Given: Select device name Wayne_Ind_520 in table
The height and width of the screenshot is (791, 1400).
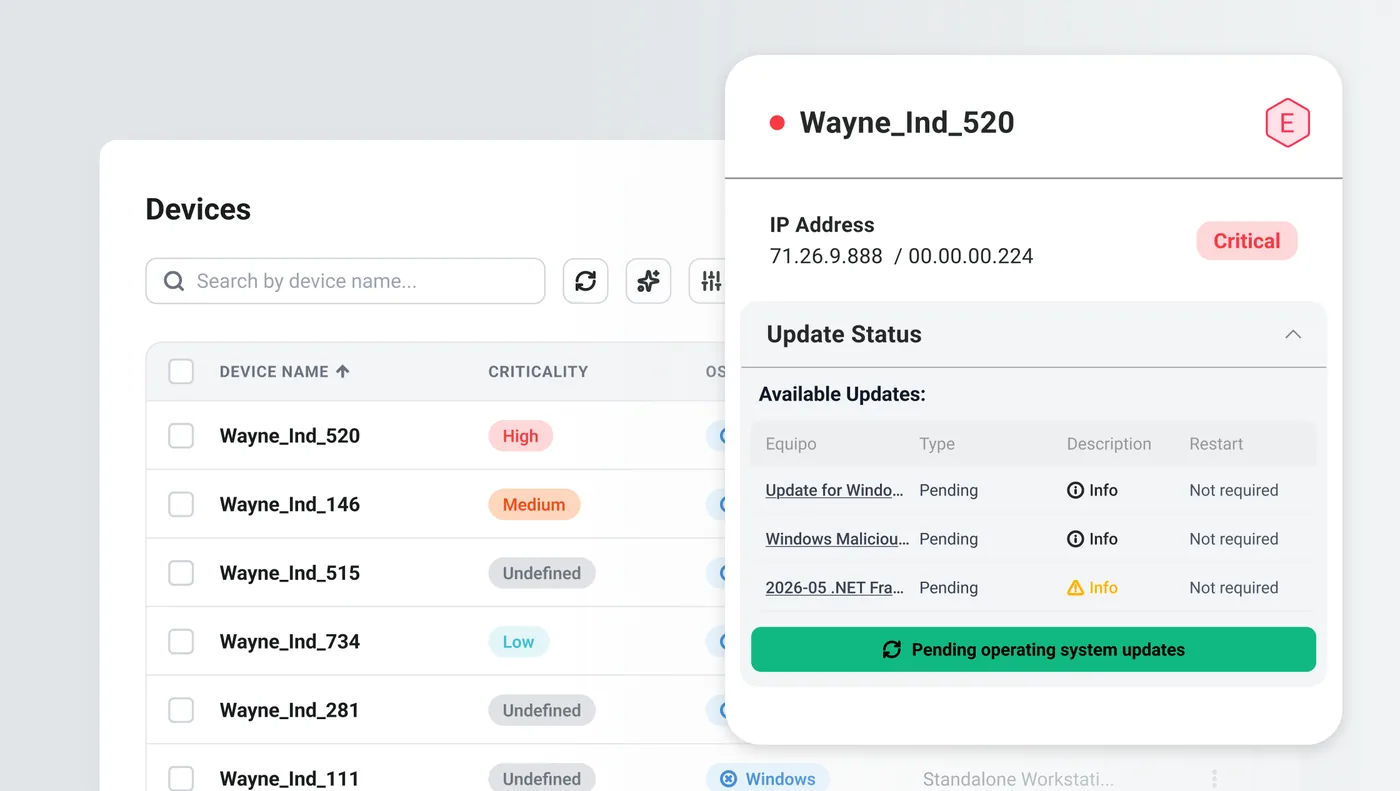Looking at the screenshot, I should point(290,435).
